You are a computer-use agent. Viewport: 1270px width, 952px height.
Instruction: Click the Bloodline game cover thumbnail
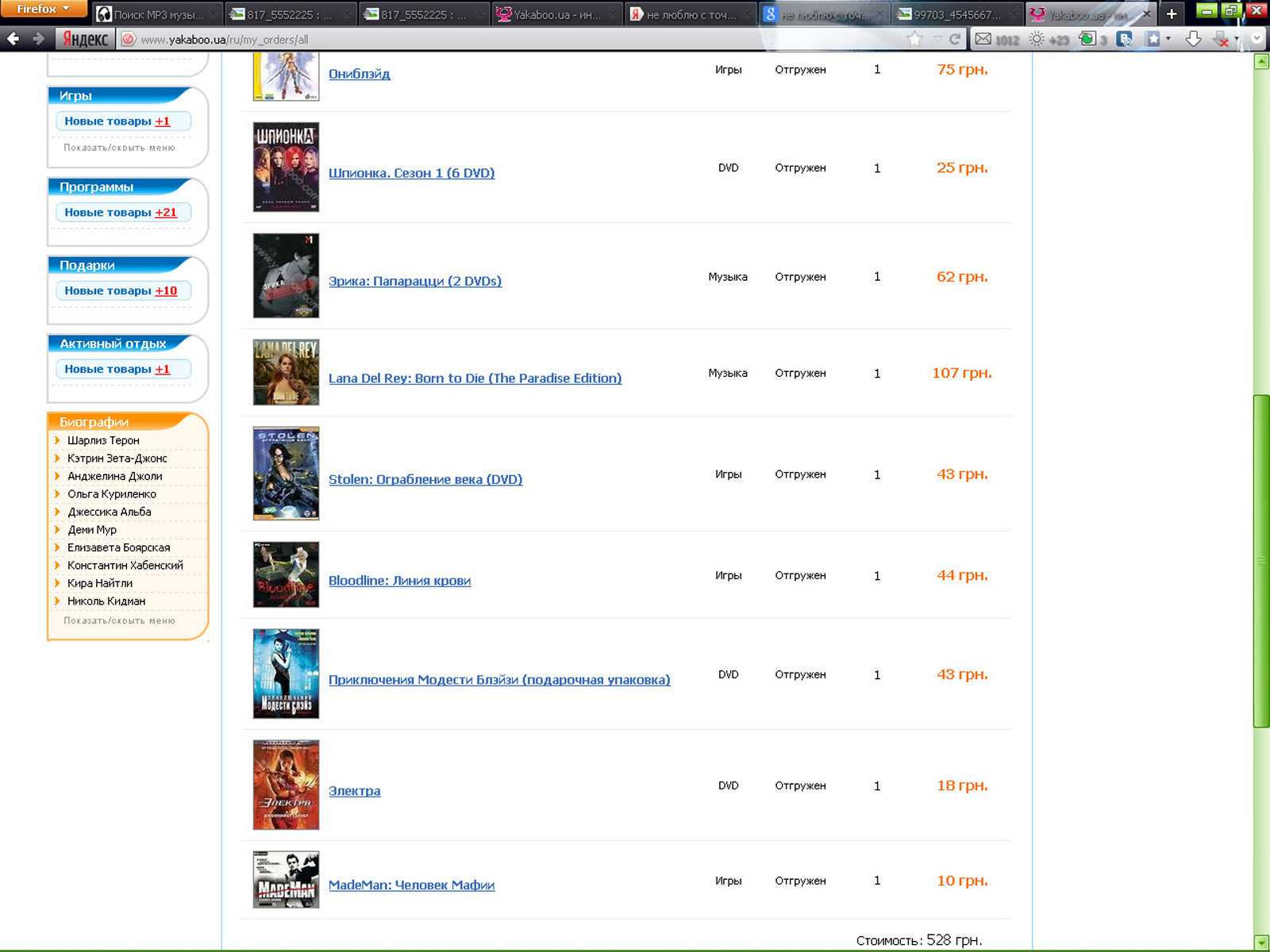click(x=286, y=574)
